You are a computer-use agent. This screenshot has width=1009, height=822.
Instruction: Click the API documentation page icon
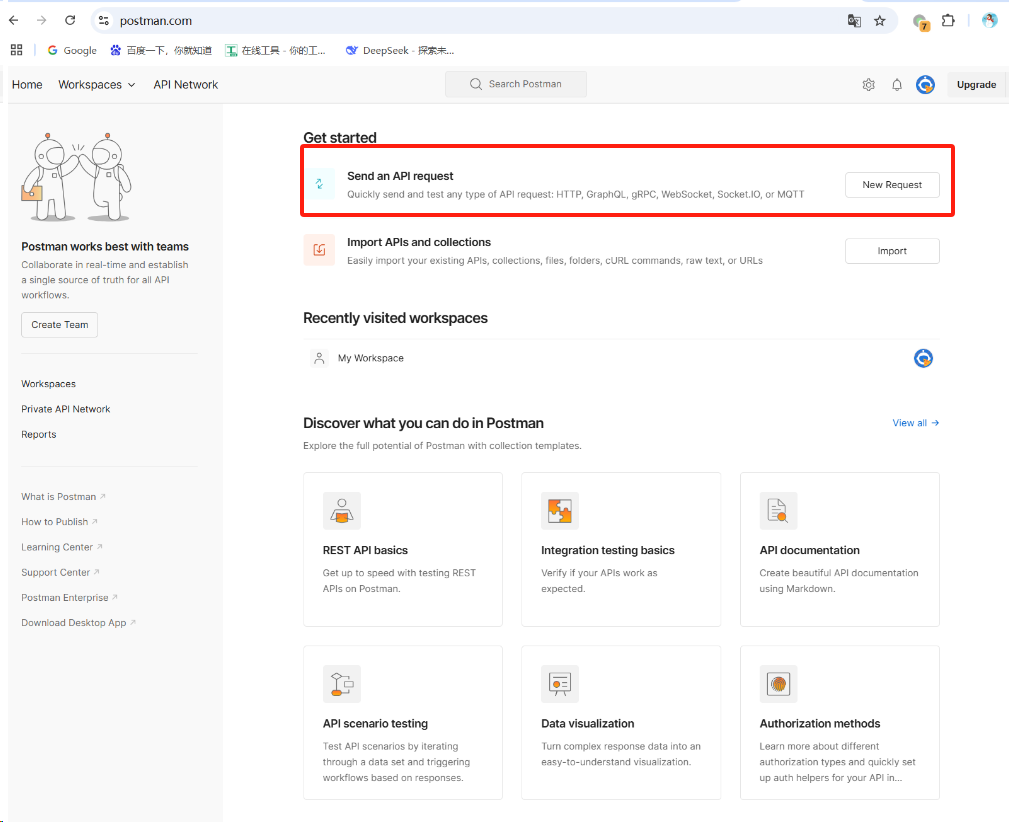click(x=778, y=510)
